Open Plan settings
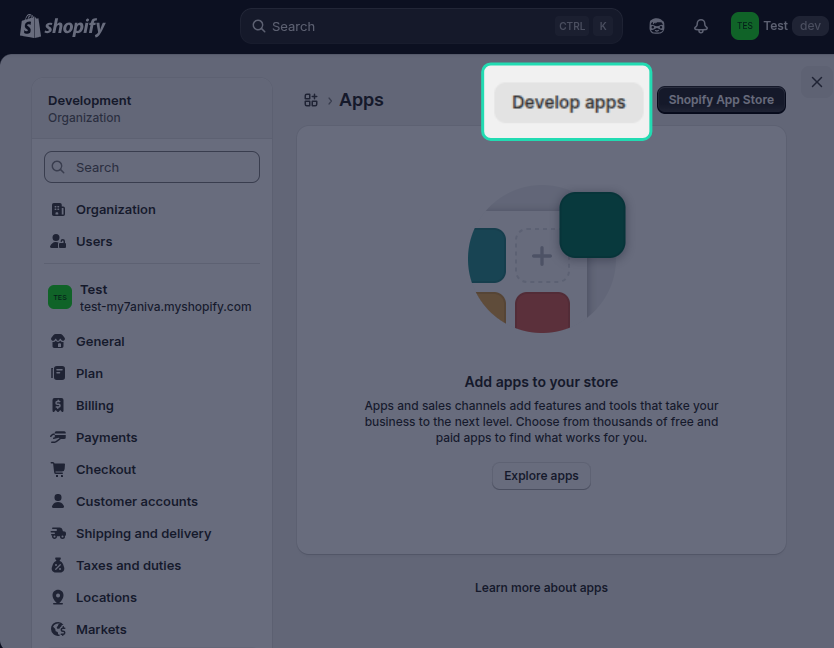 [152, 373]
